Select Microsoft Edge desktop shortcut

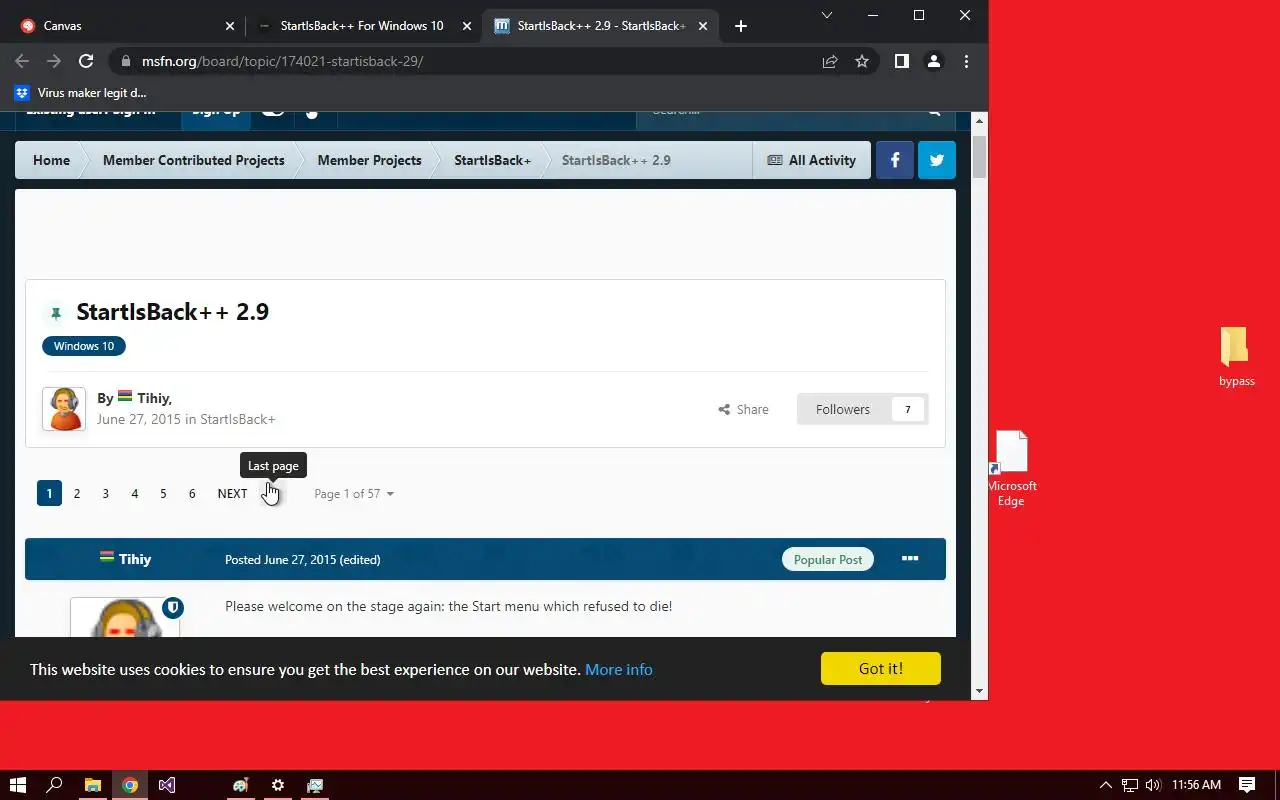coord(1012,468)
